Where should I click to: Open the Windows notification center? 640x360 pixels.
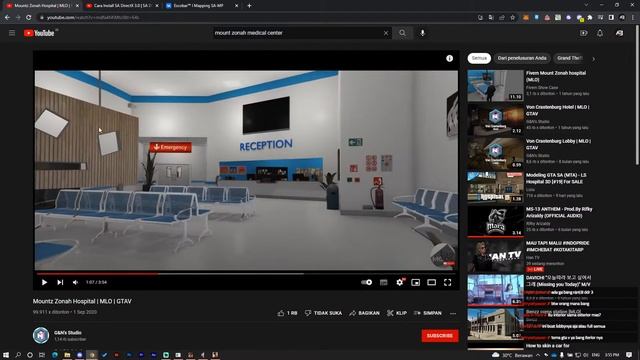tap(629, 355)
